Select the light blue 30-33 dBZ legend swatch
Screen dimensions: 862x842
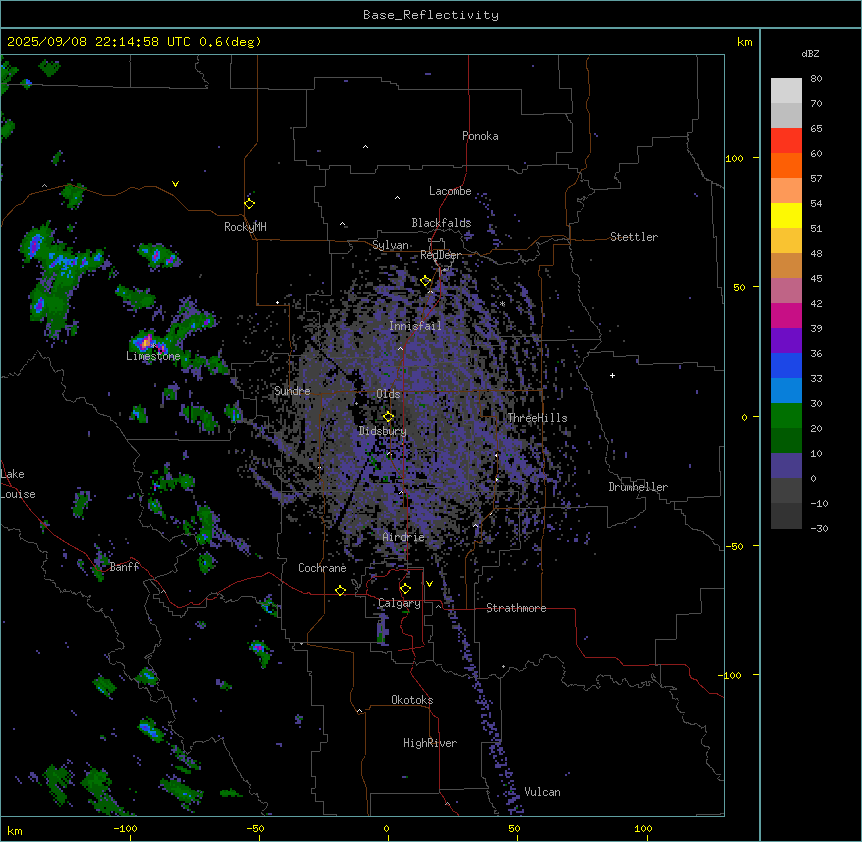[x=786, y=391]
